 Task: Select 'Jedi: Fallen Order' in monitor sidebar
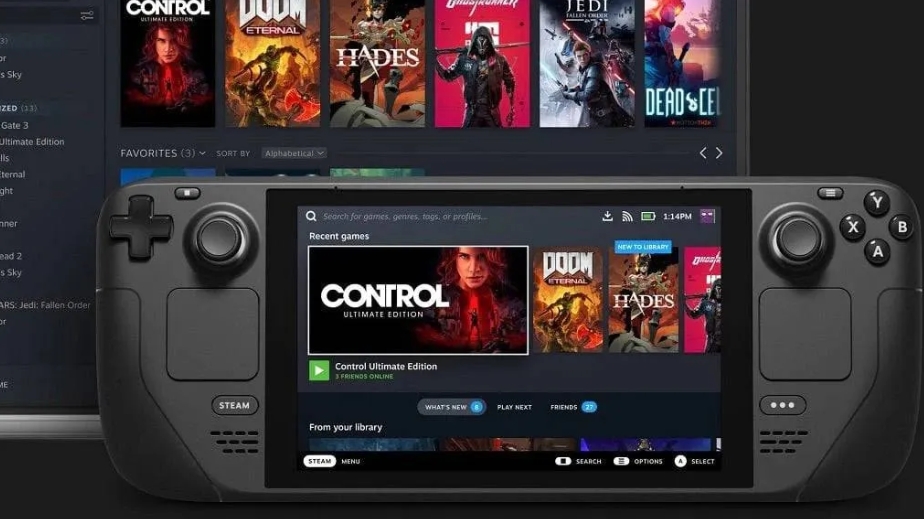[x=45, y=305]
